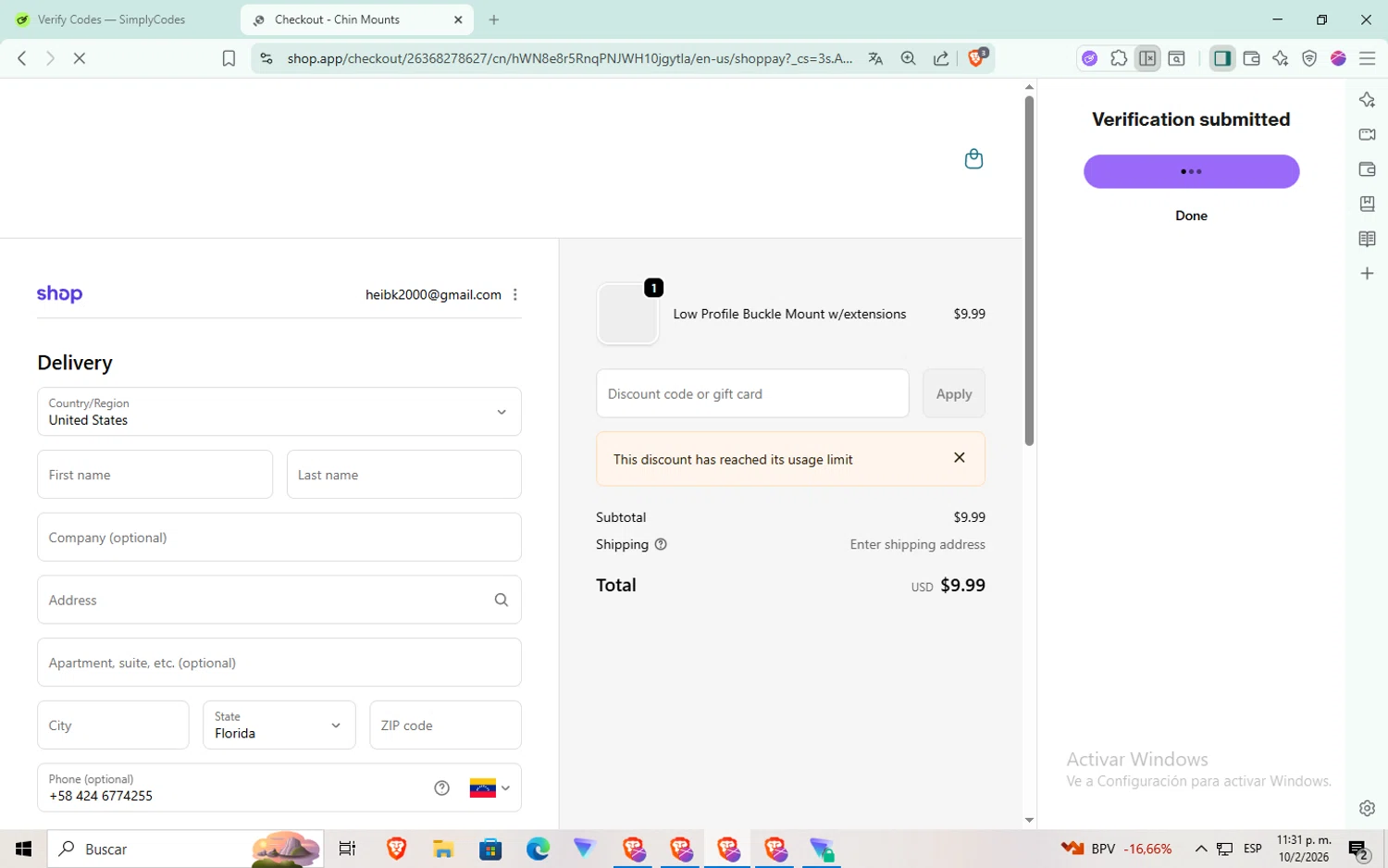The width and height of the screenshot is (1388, 868).
Task: Open the Windows Start menu
Action: [23, 849]
